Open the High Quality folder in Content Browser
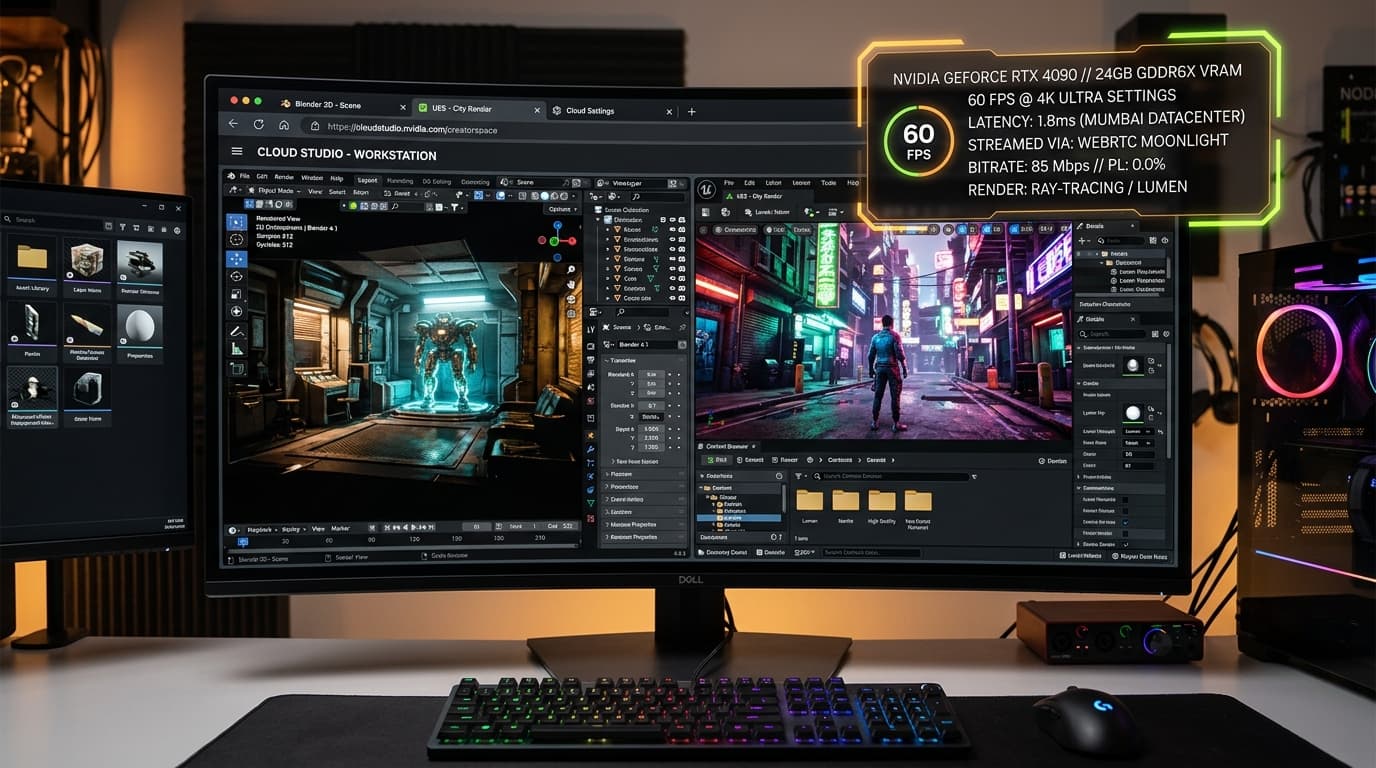The width and height of the screenshot is (1376, 768). tap(882, 501)
